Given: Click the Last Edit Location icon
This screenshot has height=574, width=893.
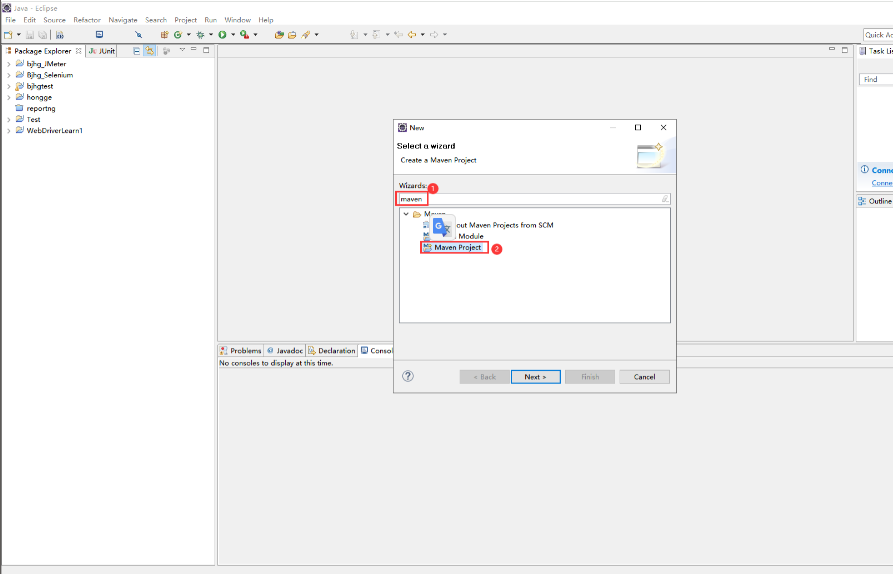Looking at the screenshot, I should [x=398, y=35].
